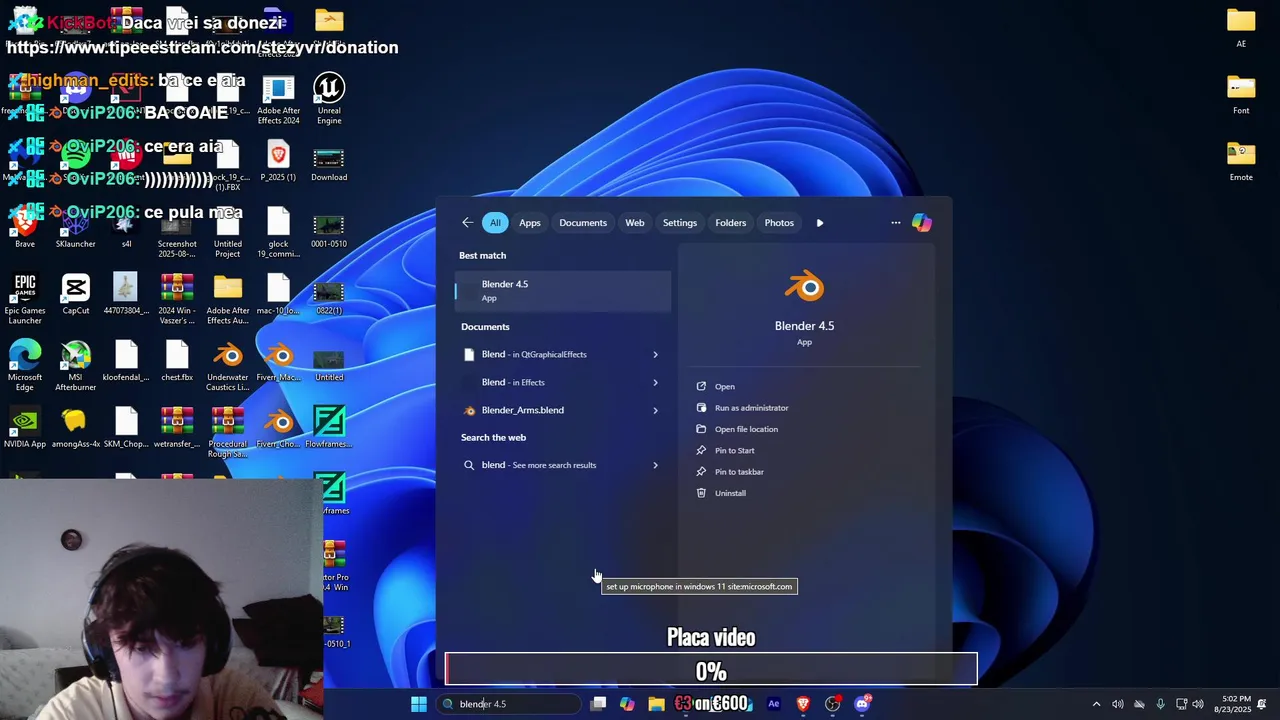This screenshot has height=720, width=1280.
Task: Open CapCut desktop shortcut
Action: (x=75, y=294)
